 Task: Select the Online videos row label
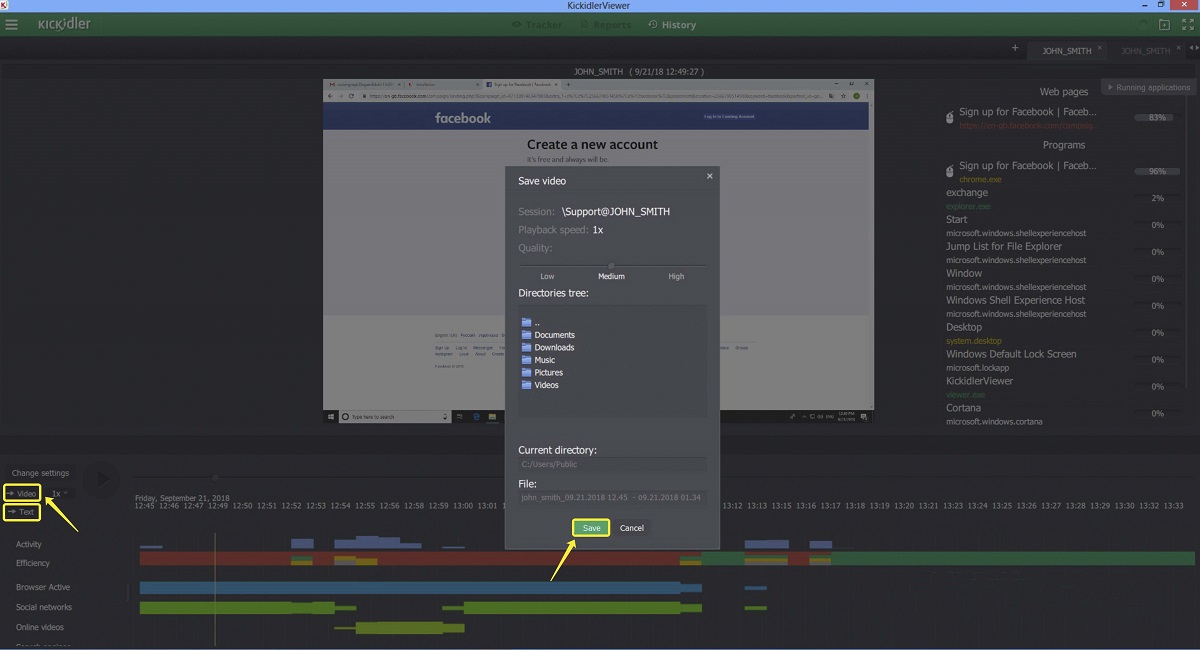40,627
